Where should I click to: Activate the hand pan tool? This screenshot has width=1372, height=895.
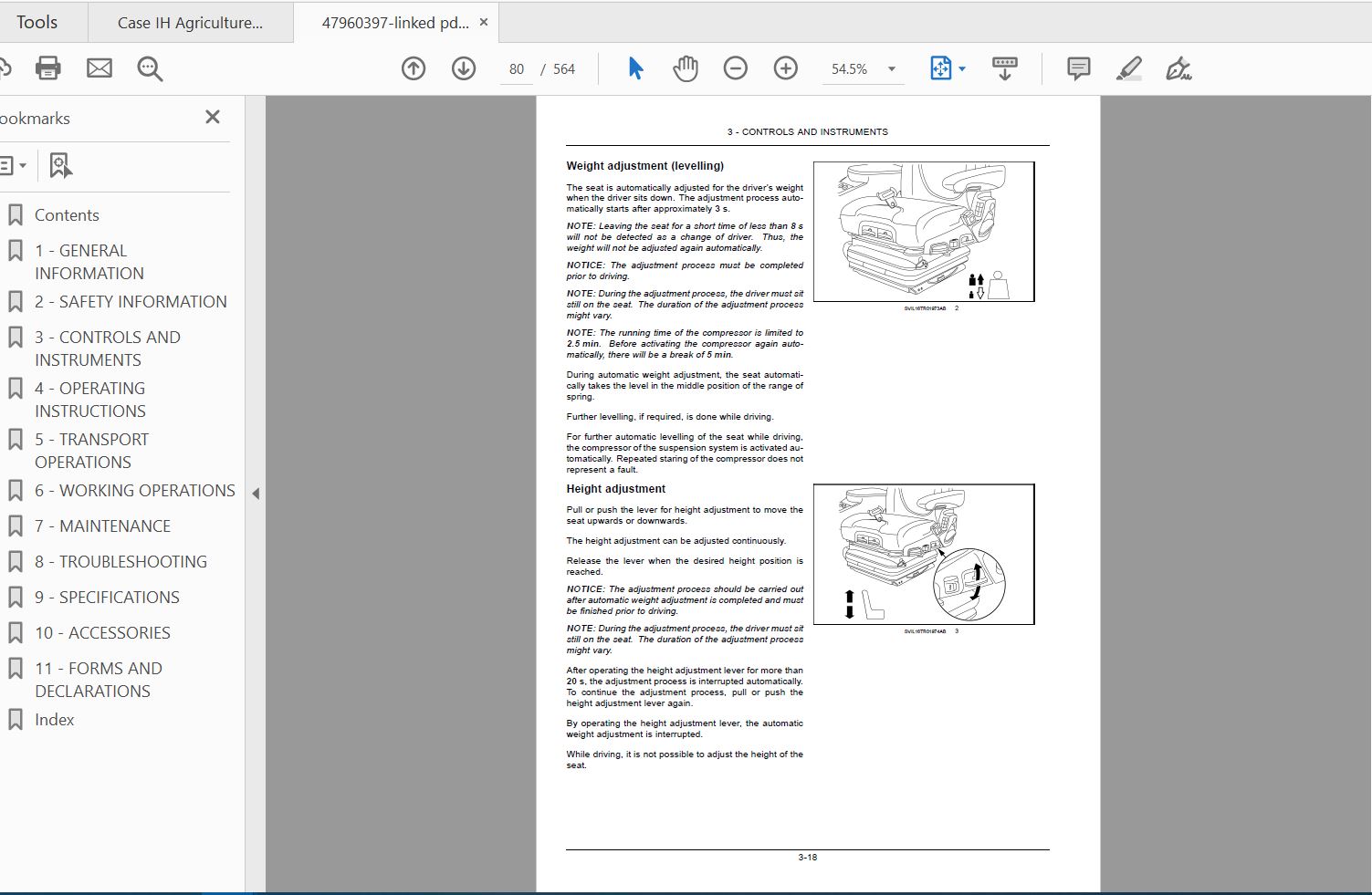(686, 68)
